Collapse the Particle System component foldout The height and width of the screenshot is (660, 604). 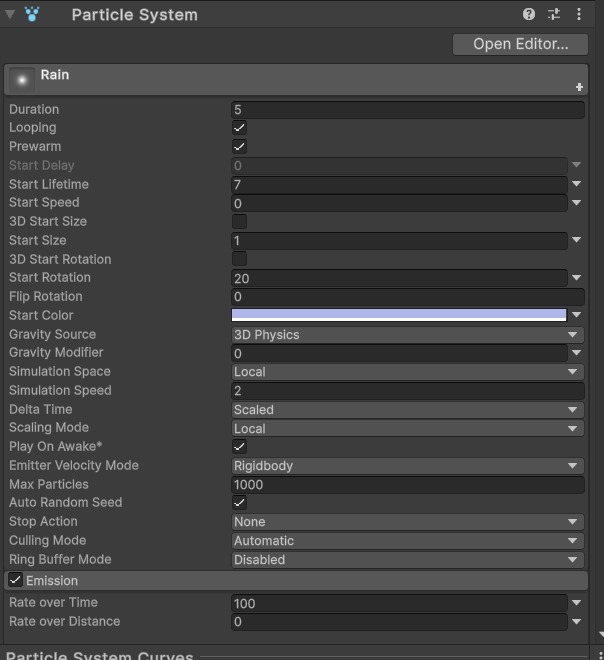10,15
